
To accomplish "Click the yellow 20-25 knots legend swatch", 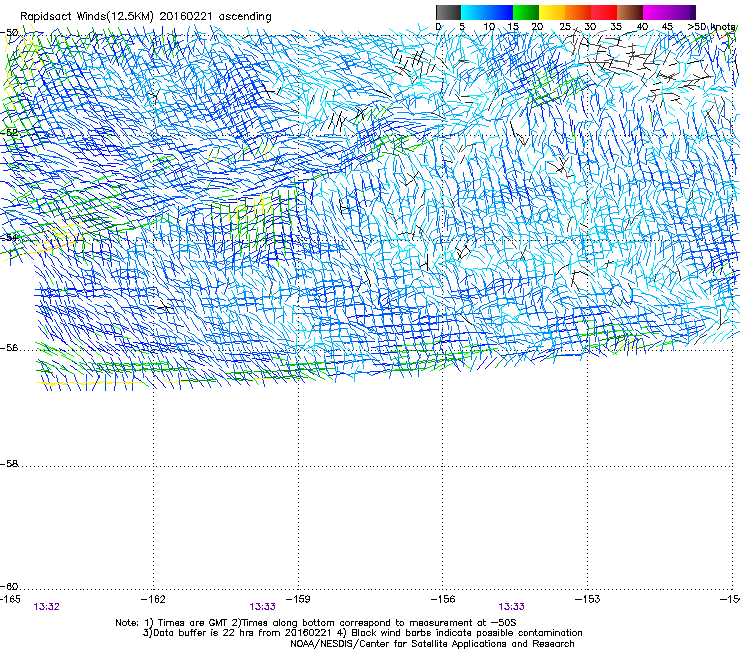I will coord(552,12).
